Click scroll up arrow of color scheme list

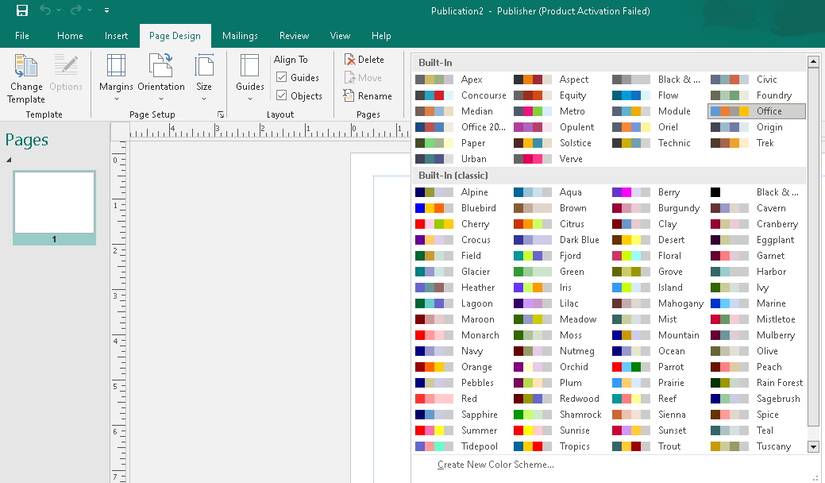(x=813, y=62)
